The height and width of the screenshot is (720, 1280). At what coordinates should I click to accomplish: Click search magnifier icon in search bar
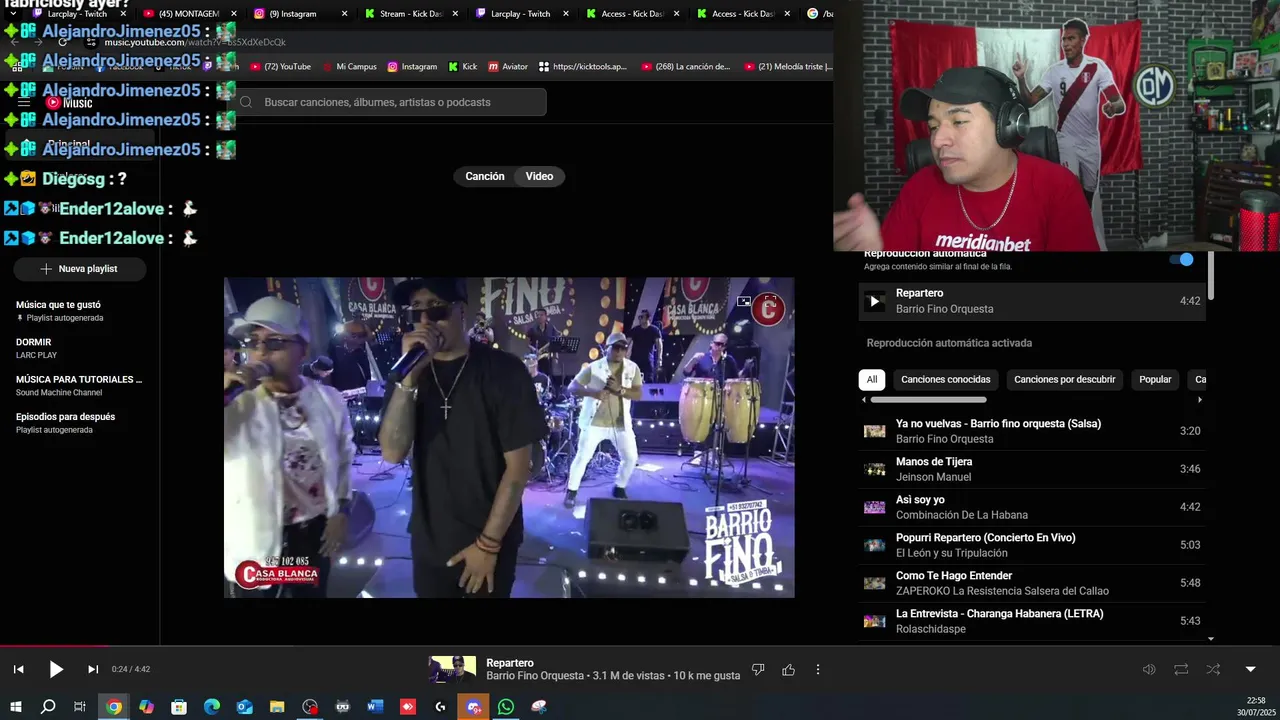[x=246, y=102]
